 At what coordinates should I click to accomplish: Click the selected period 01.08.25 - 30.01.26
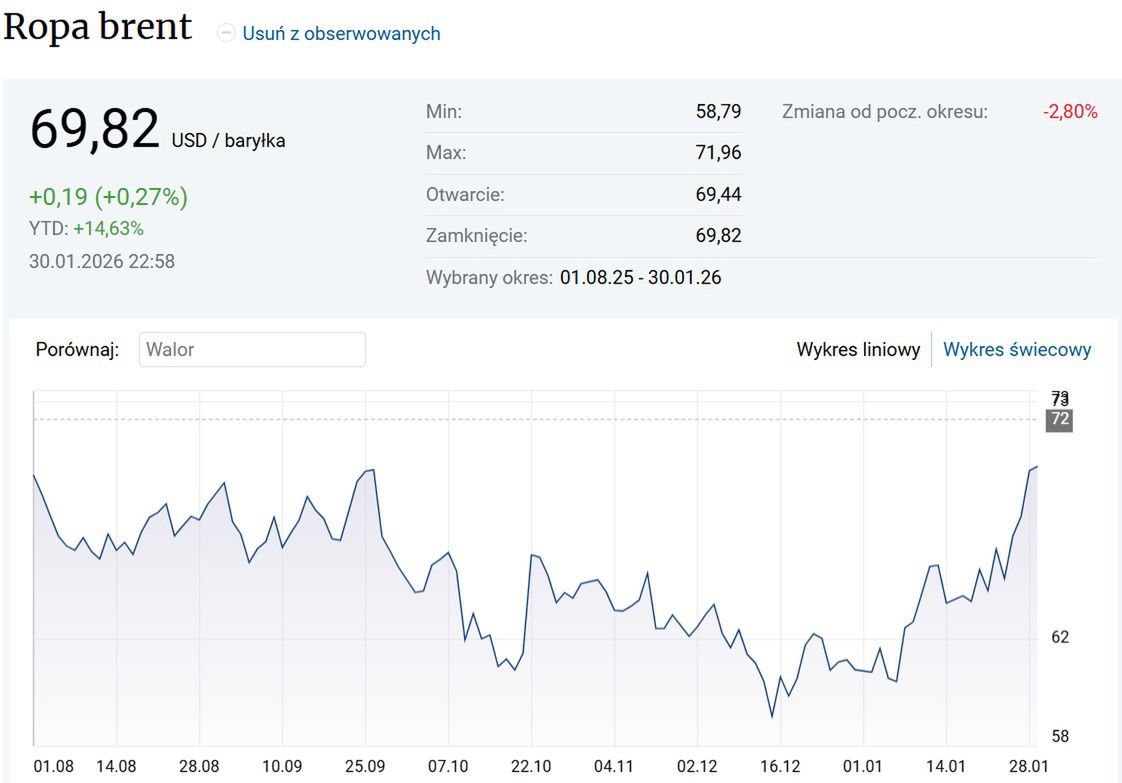coord(640,277)
